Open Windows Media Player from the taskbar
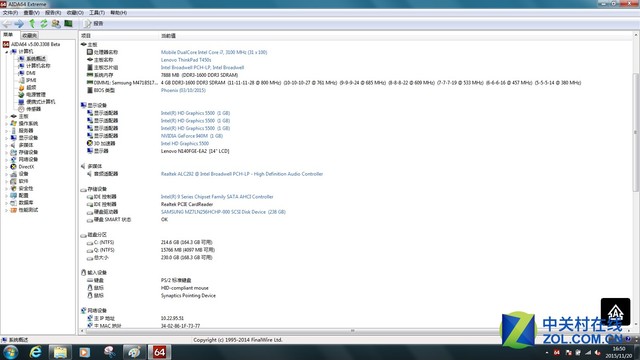This screenshot has height=360, width=640. point(85,352)
